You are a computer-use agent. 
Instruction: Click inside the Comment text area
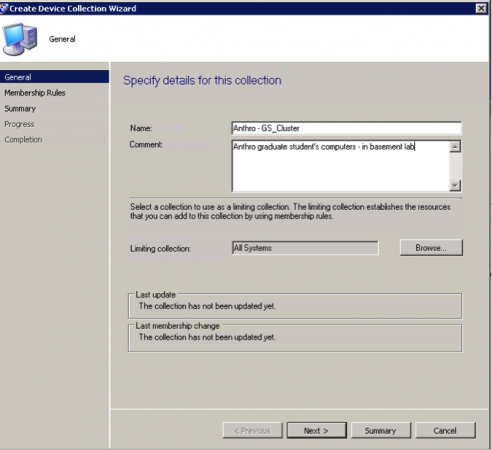(x=340, y=166)
